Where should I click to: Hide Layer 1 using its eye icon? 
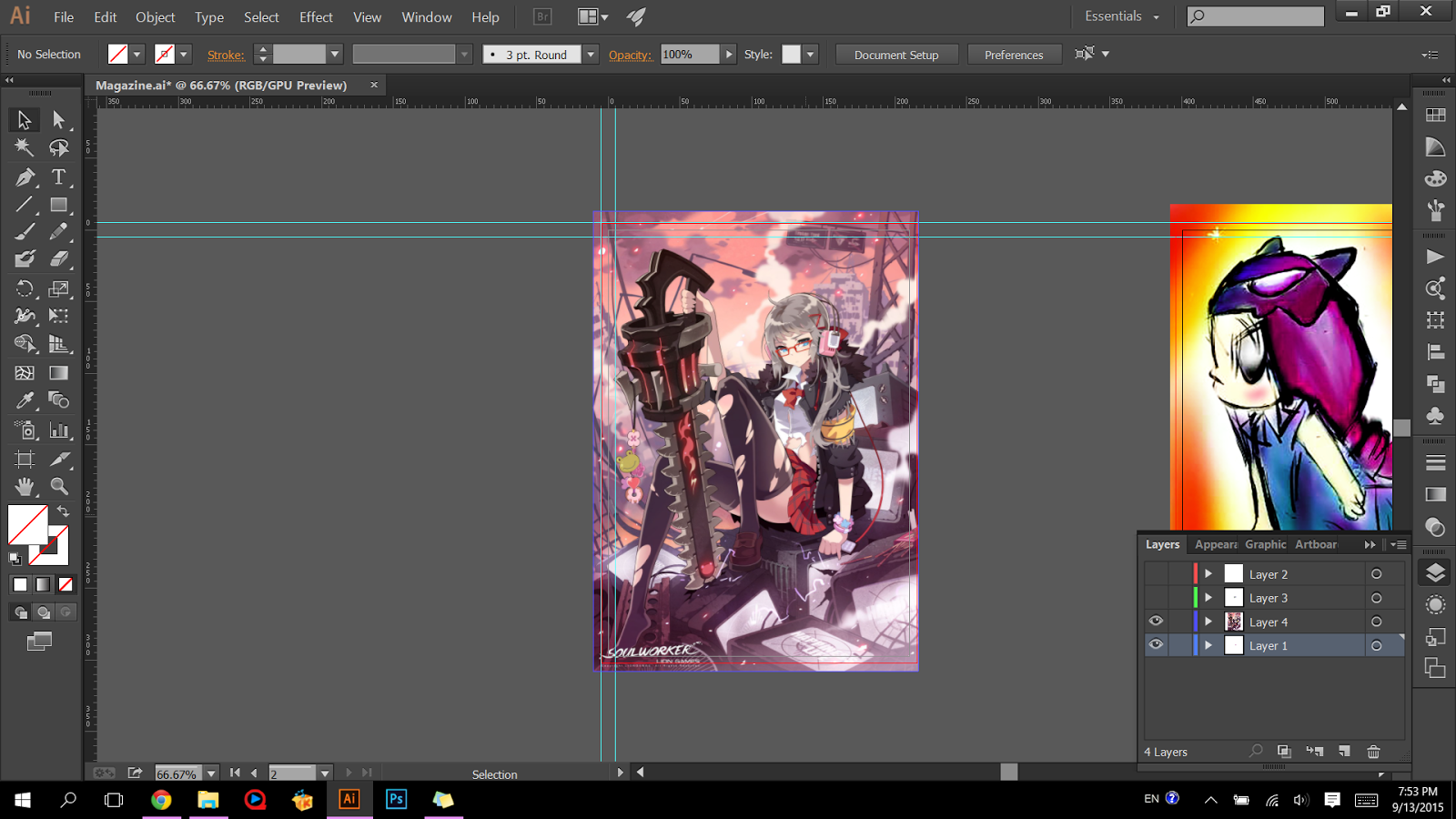(1156, 645)
